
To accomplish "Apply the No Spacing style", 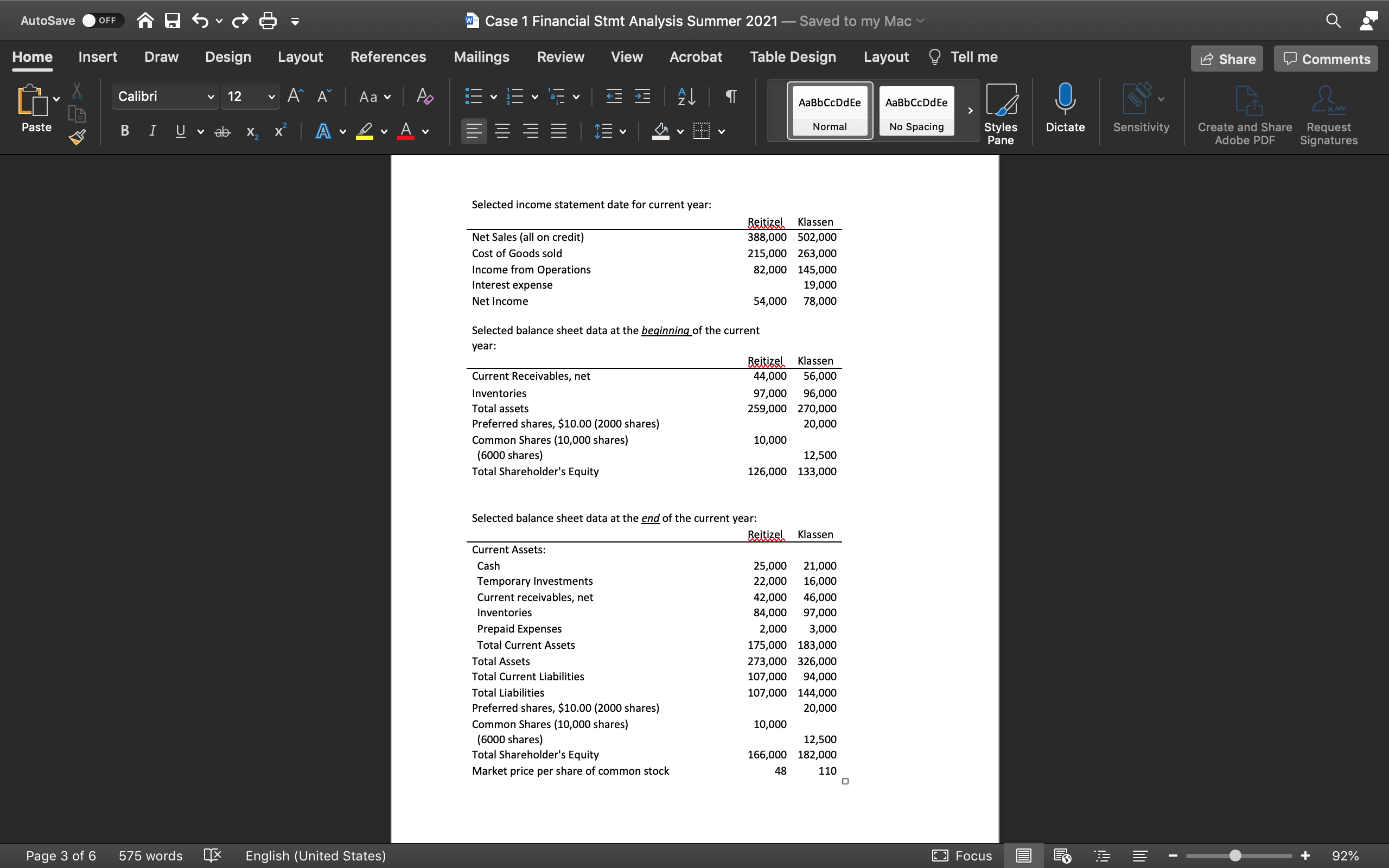I will (x=915, y=111).
